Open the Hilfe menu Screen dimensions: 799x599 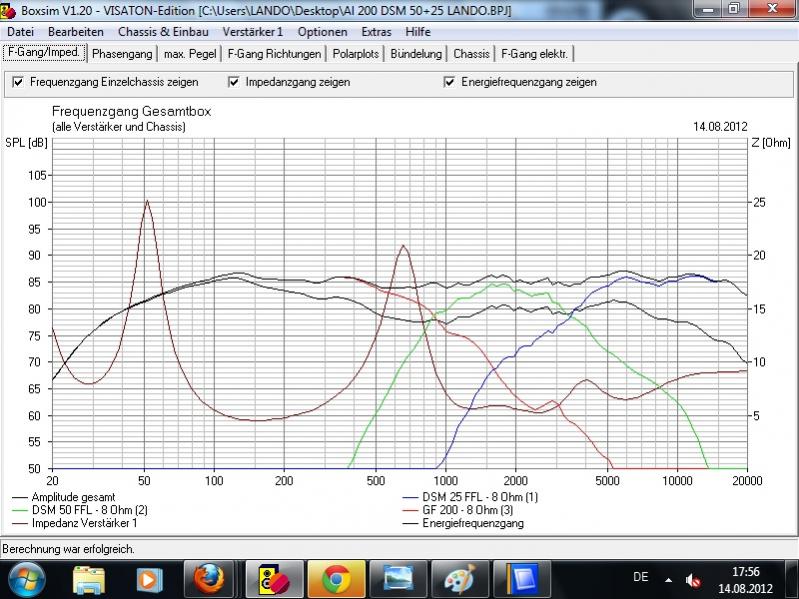[418, 32]
